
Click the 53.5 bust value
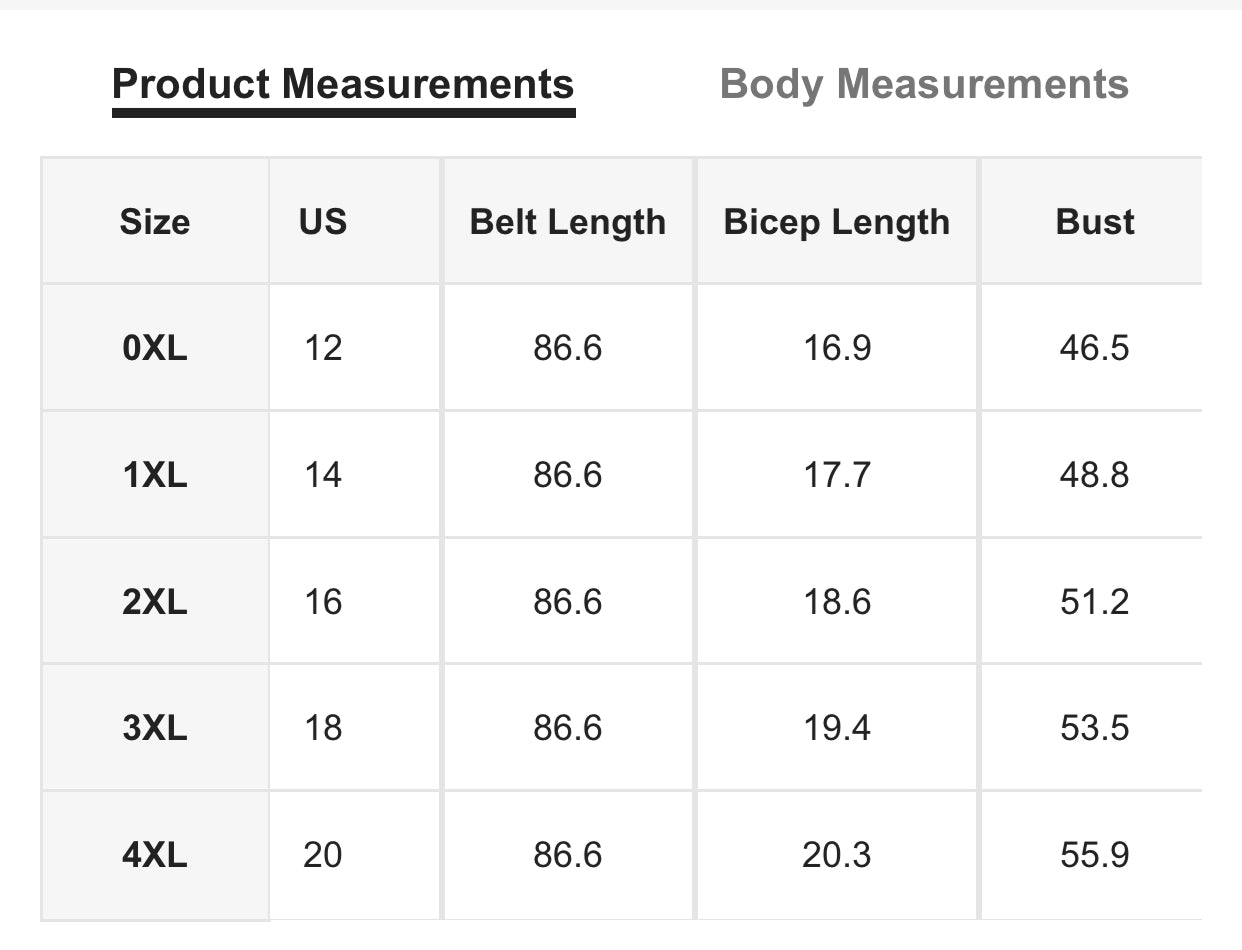(1094, 728)
